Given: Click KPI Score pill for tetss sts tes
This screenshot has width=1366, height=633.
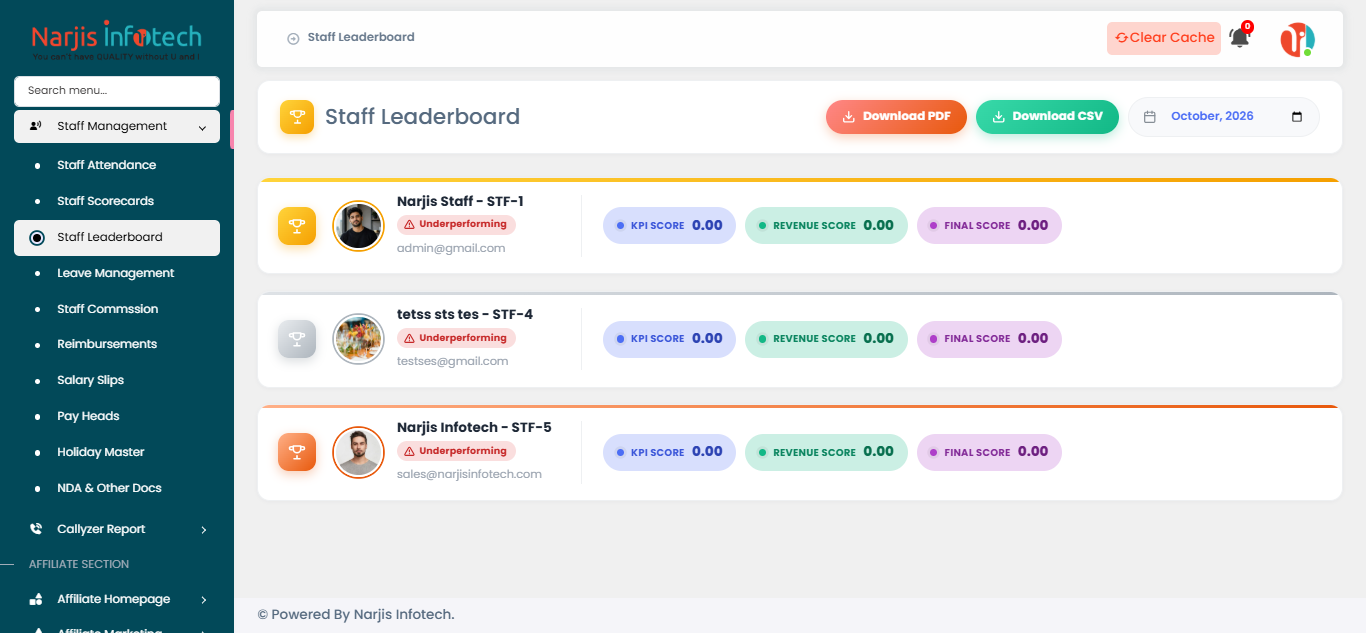Looking at the screenshot, I should (669, 339).
